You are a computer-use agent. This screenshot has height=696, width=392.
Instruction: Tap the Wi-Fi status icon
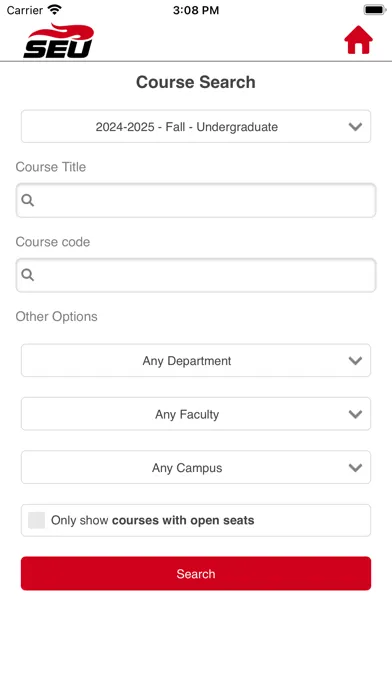(x=55, y=9)
